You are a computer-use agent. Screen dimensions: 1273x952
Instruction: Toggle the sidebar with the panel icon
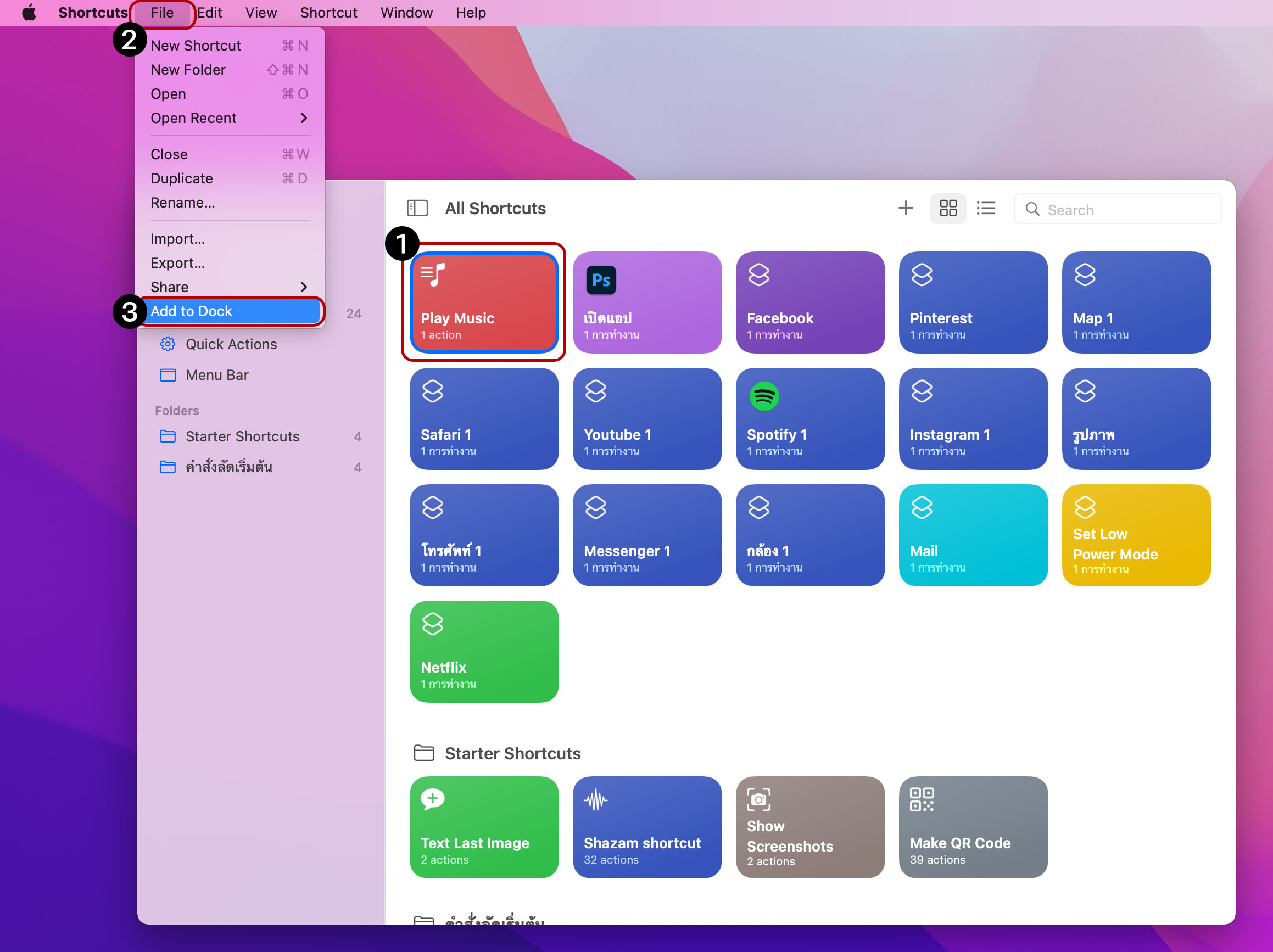click(x=417, y=208)
